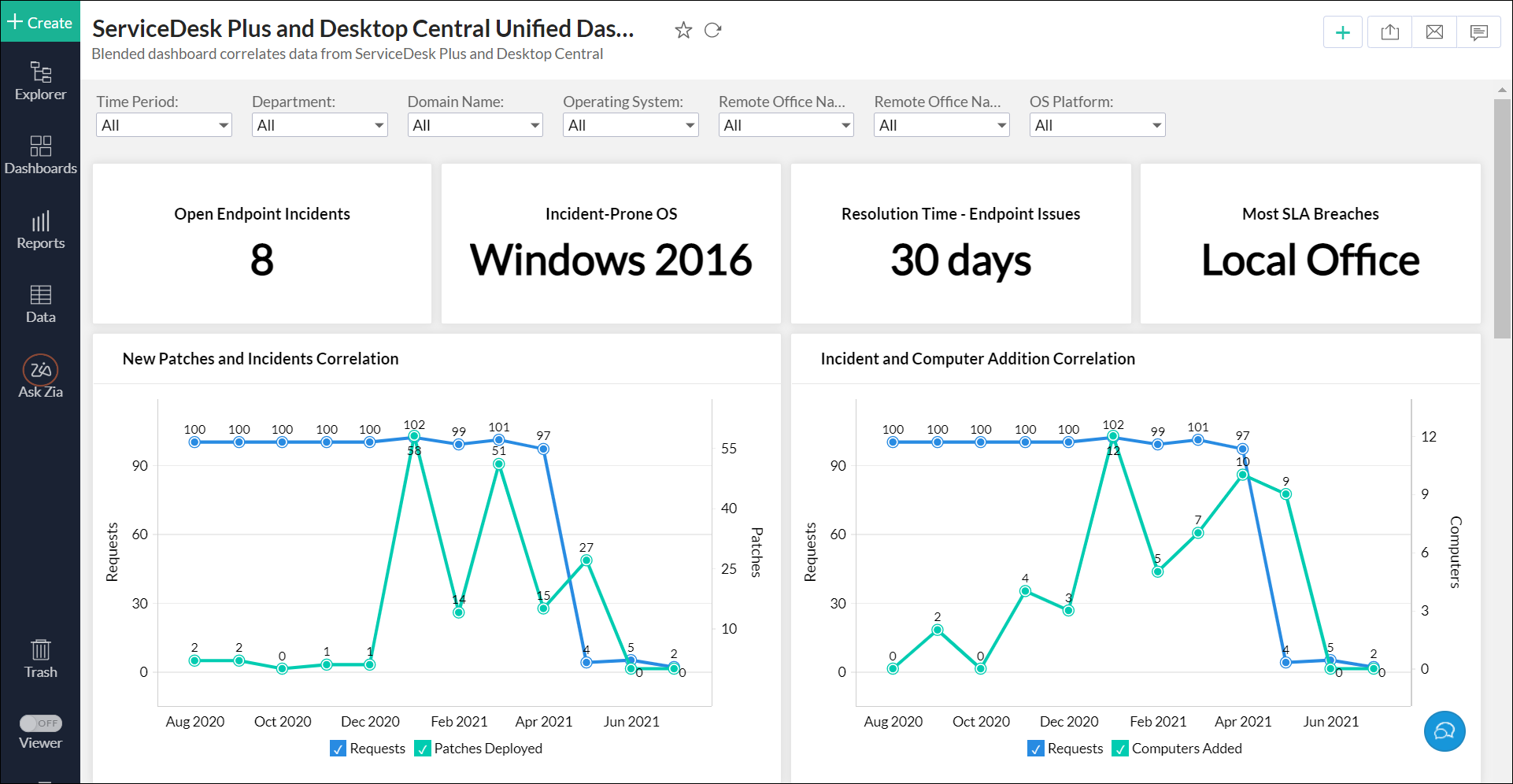Click the Create button
1513x784 pixels.
click(40, 22)
